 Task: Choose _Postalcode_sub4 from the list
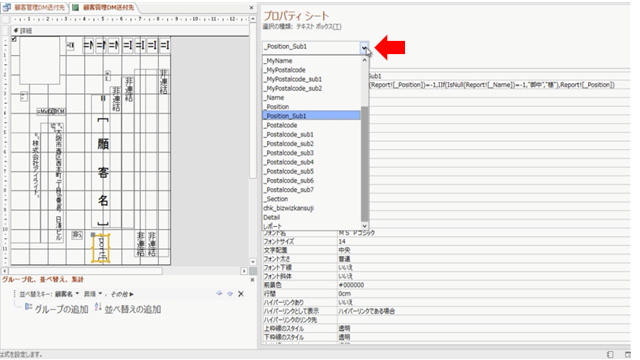311,162
